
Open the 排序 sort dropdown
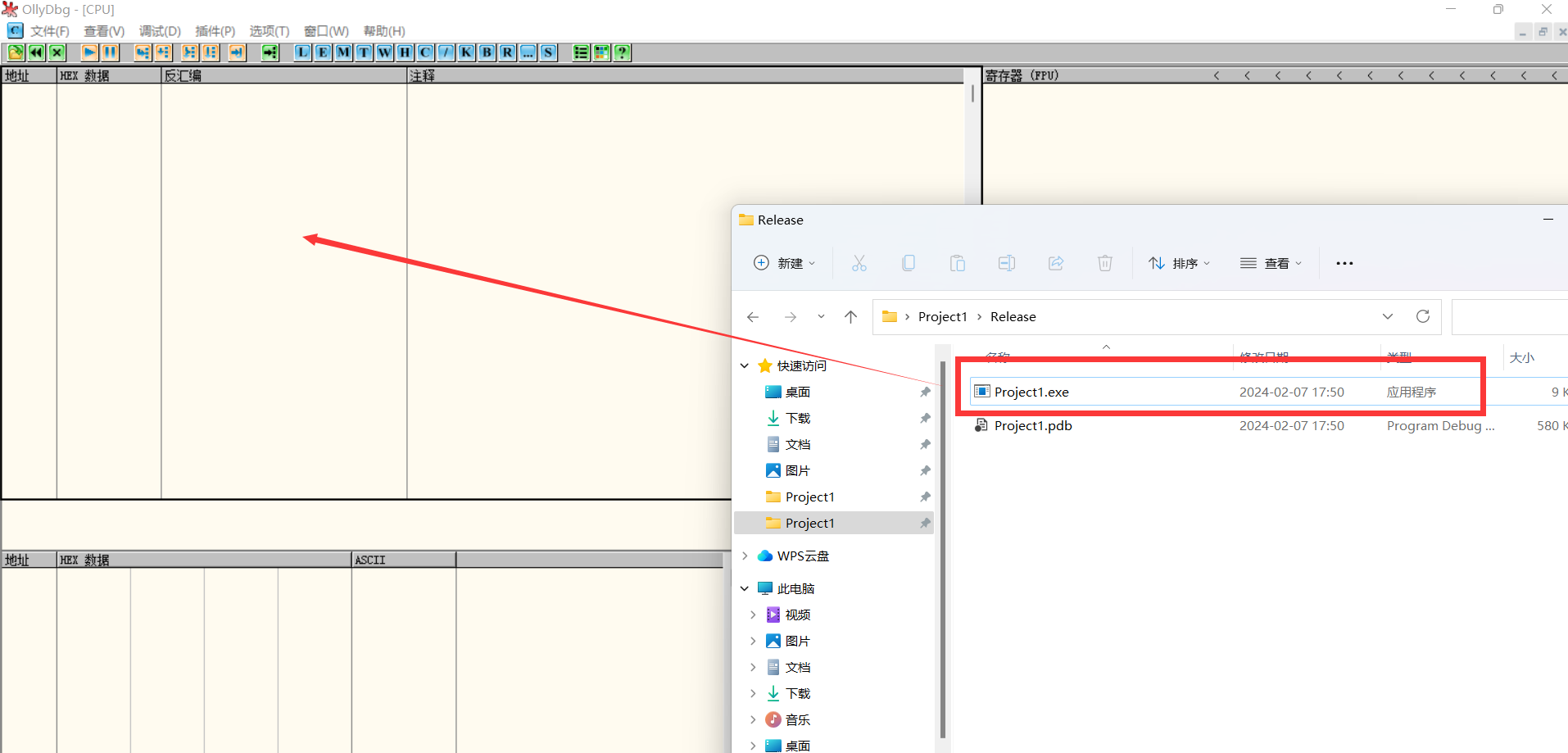pyautogui.click(x=1179, y=263)
